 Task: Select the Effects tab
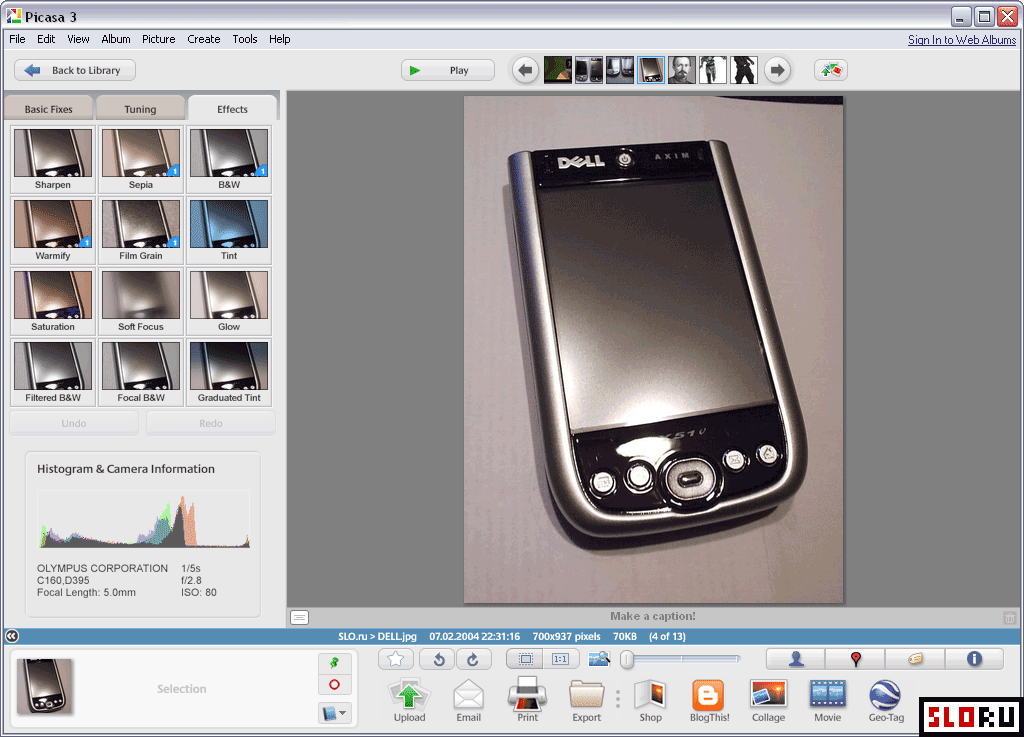pos(232,109)
